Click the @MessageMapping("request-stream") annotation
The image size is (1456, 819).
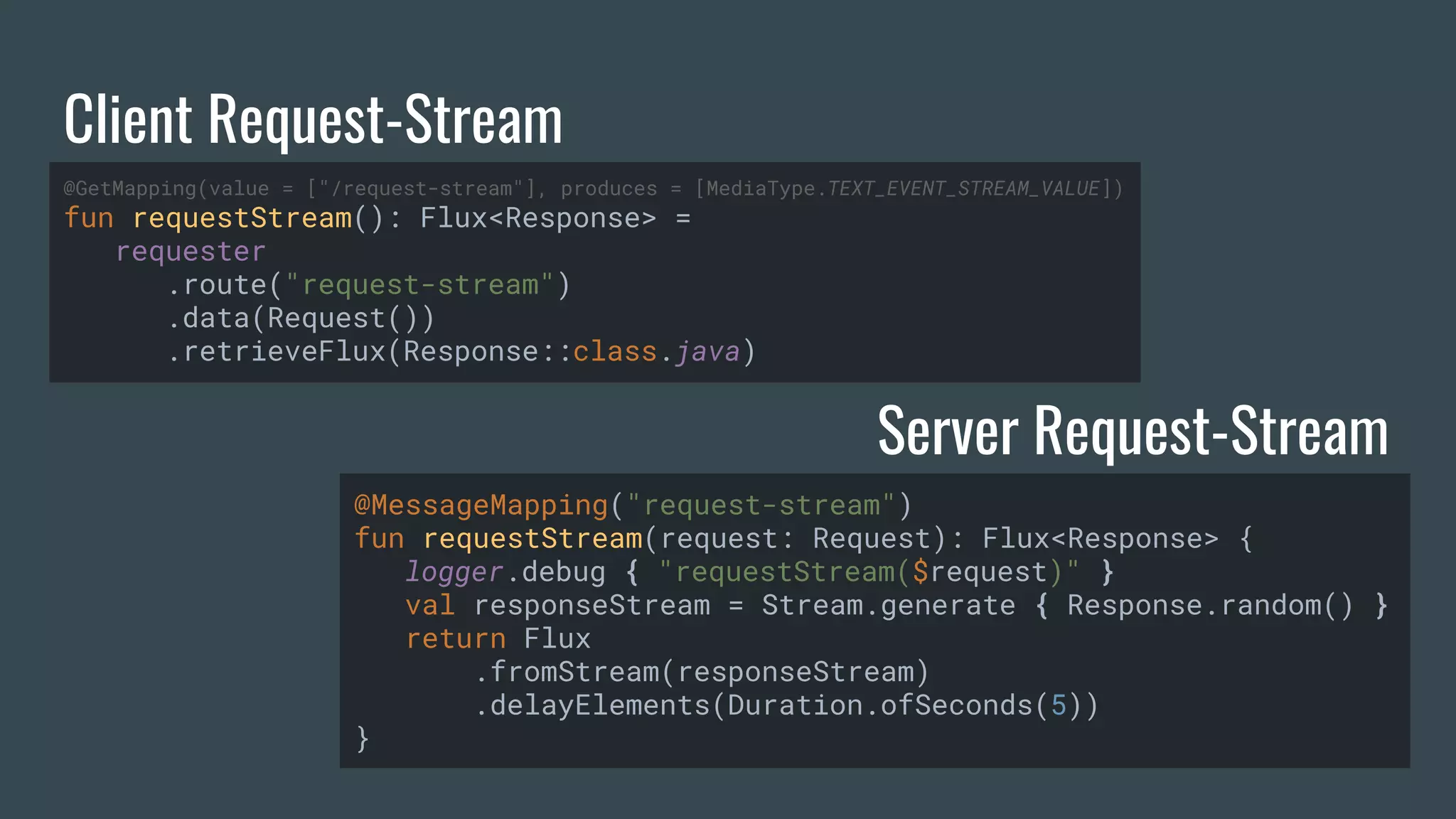633,505
